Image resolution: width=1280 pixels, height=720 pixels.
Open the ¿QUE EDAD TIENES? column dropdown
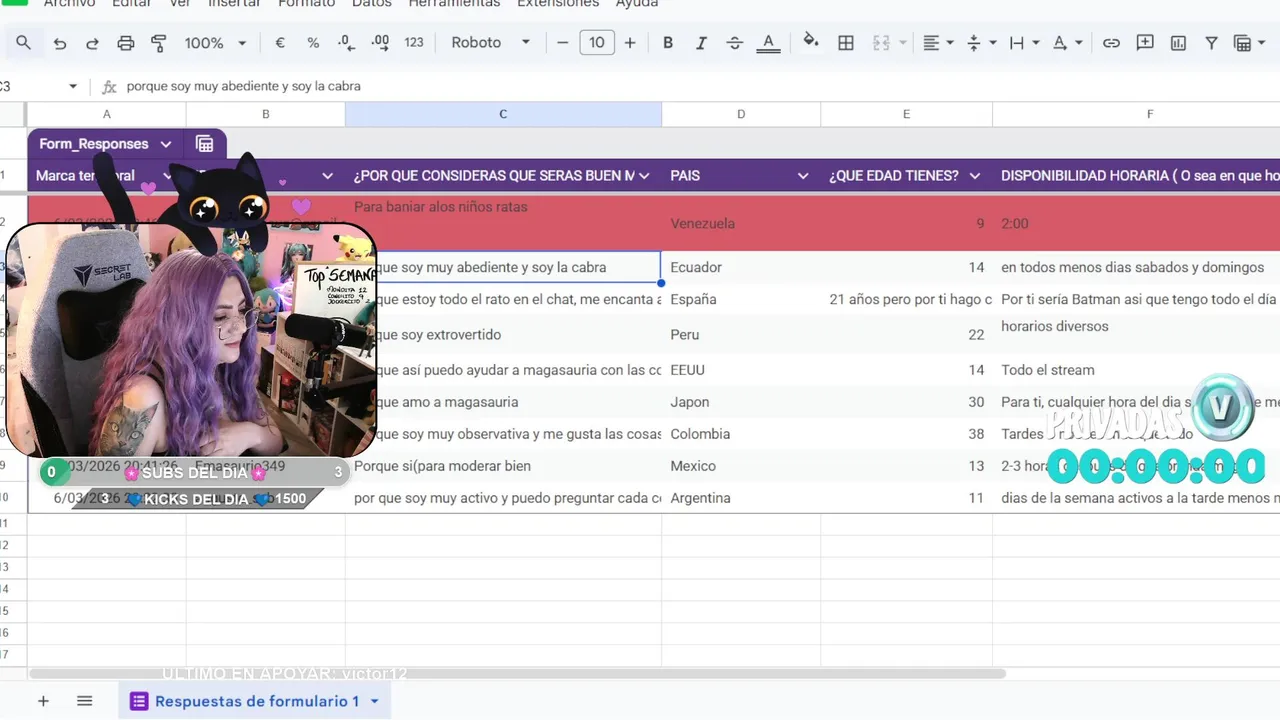pyautogui.click(x=975, y=176)
